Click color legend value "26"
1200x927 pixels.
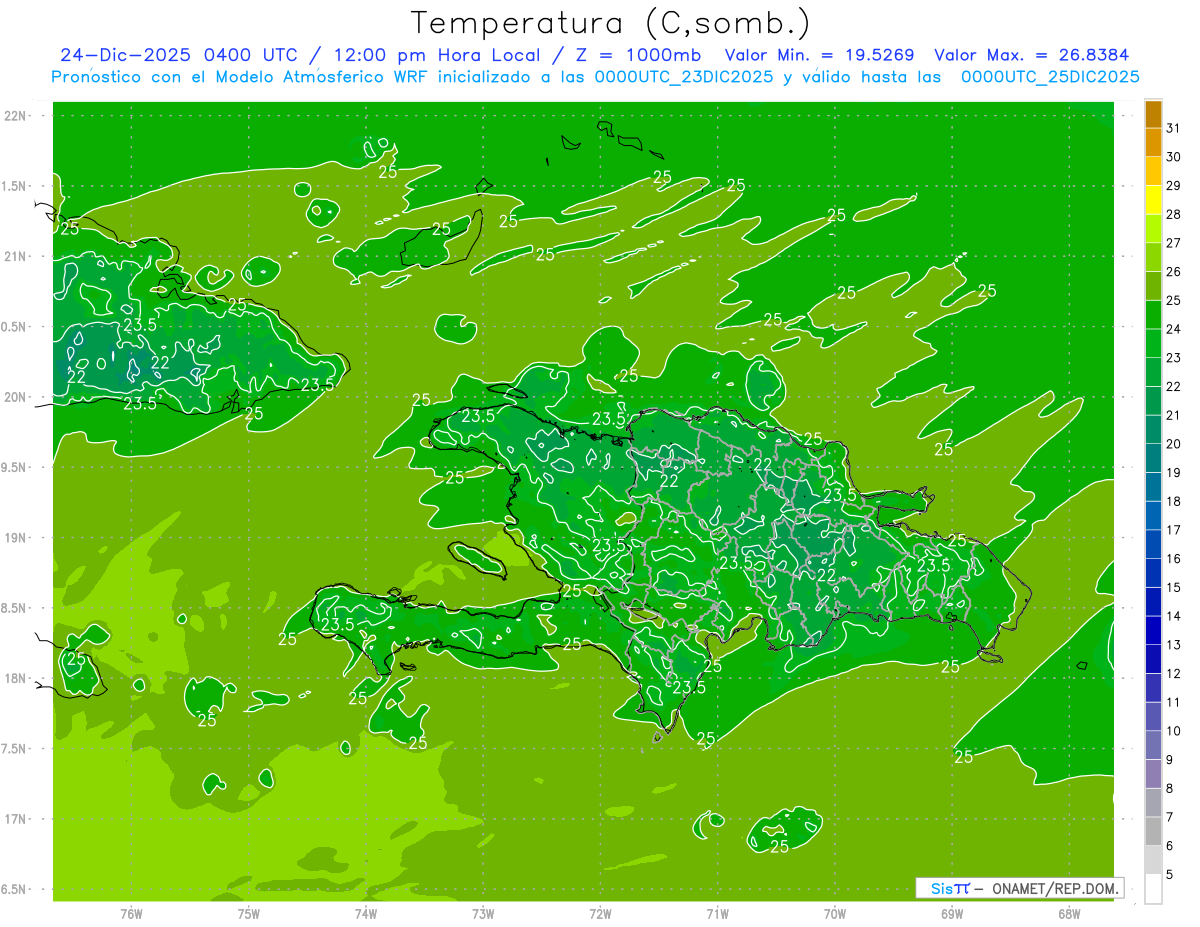[x=1173, y=272]
